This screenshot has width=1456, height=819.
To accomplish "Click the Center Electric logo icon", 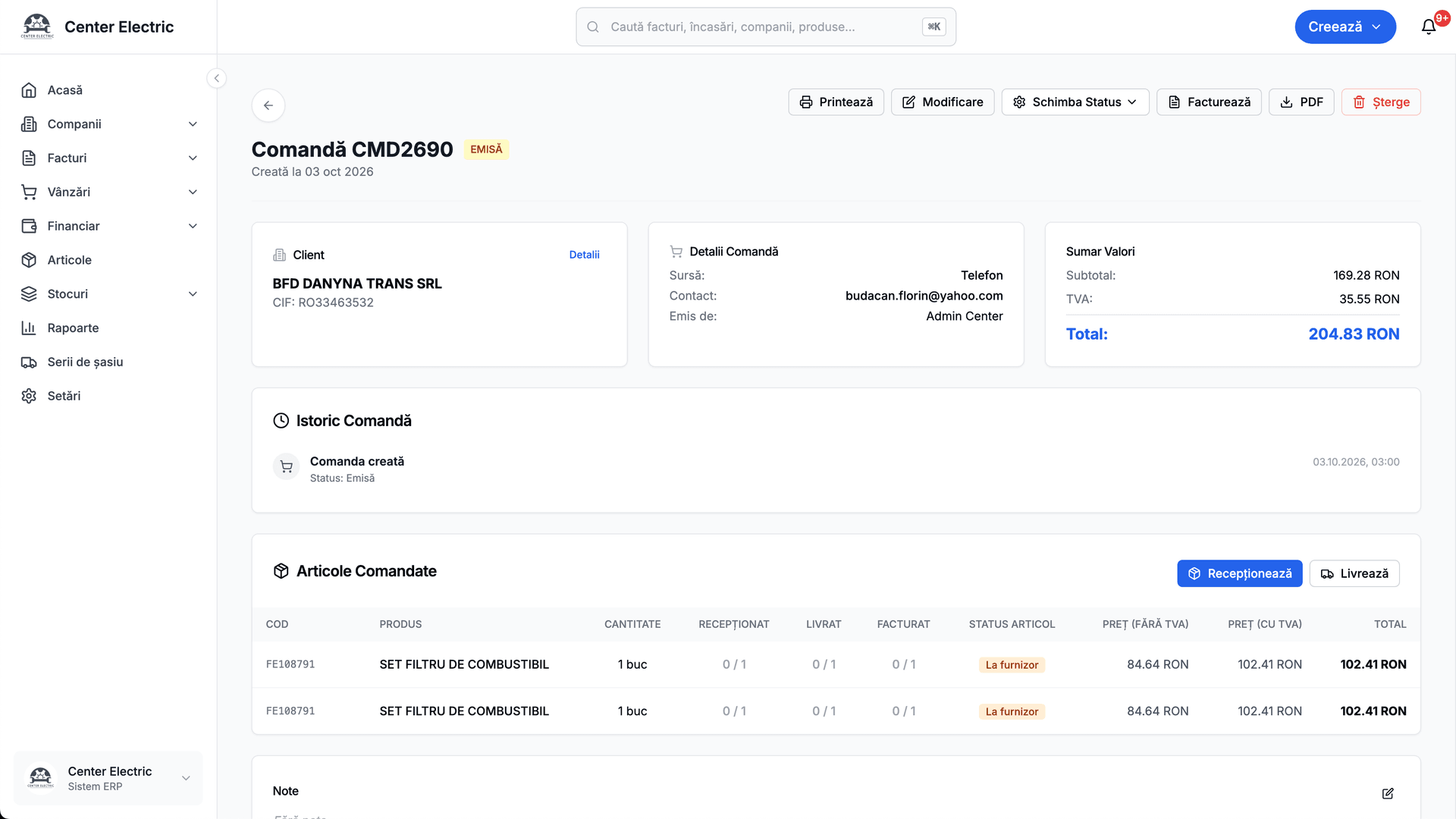I will (37, 27).
